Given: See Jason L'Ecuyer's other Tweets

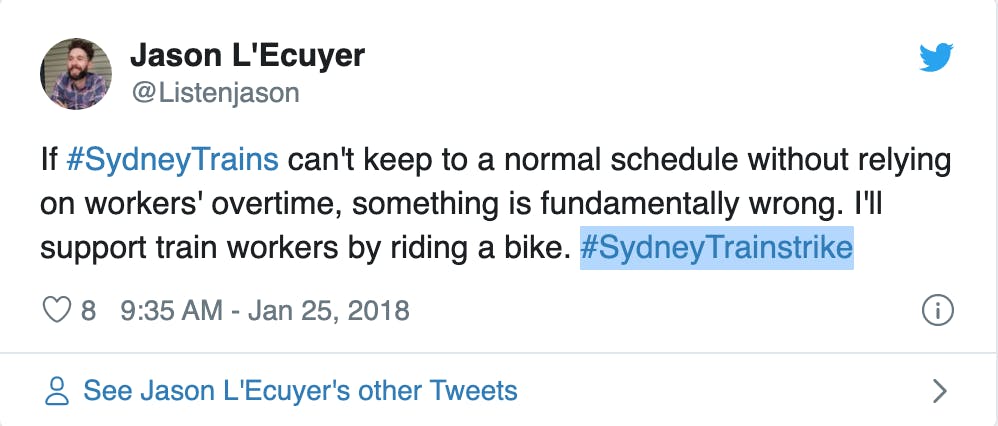Looking at the screenshot, I should click(300, 390).
